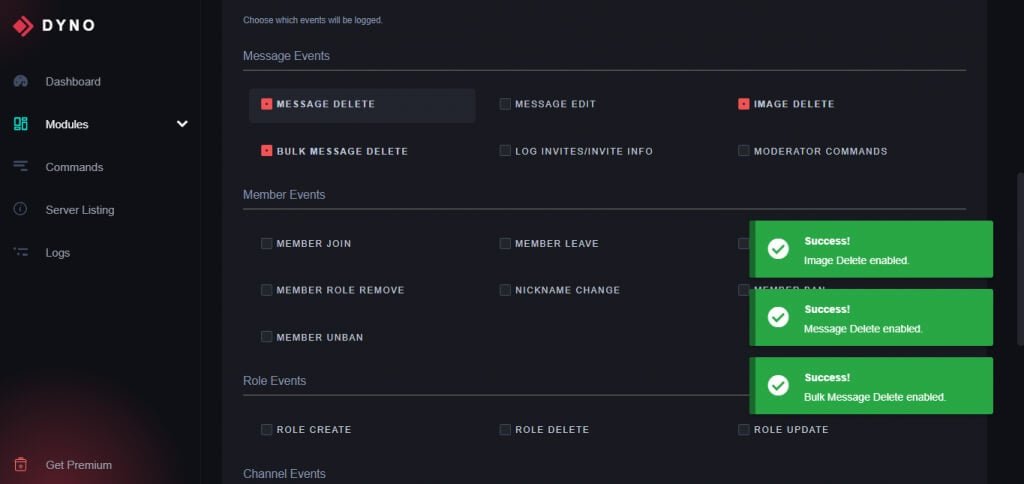Dismiss the Bulk Message Delete enabled notification
The height and width of the screenshot is (484, 1024).
(871, 386)
